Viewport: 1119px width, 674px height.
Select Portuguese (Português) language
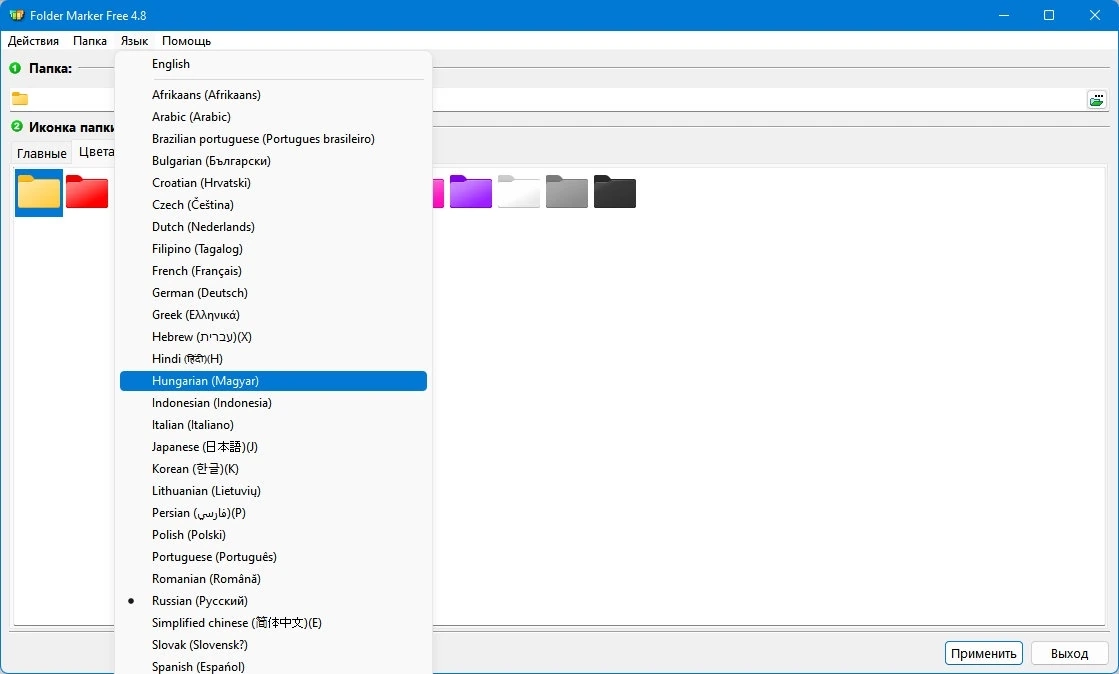click(273, 557)
